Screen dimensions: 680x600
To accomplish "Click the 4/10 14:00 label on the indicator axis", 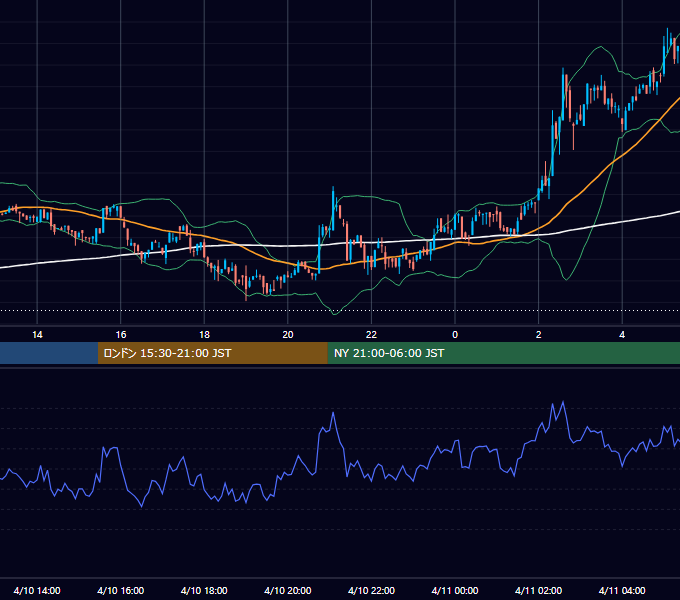I will pos(37,590).
